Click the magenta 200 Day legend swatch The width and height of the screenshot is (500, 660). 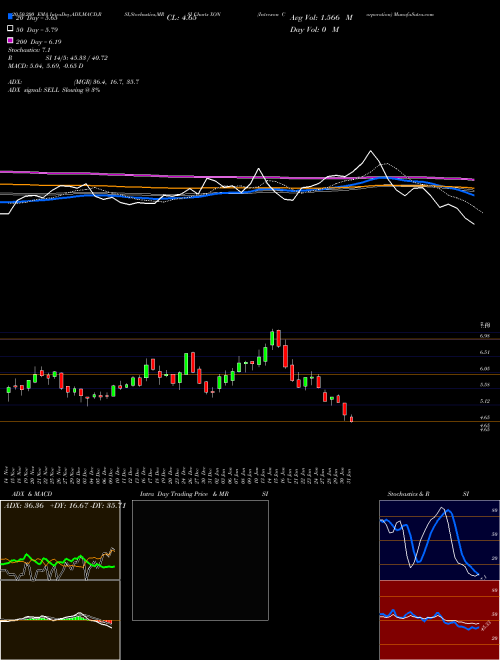[10, 40]
